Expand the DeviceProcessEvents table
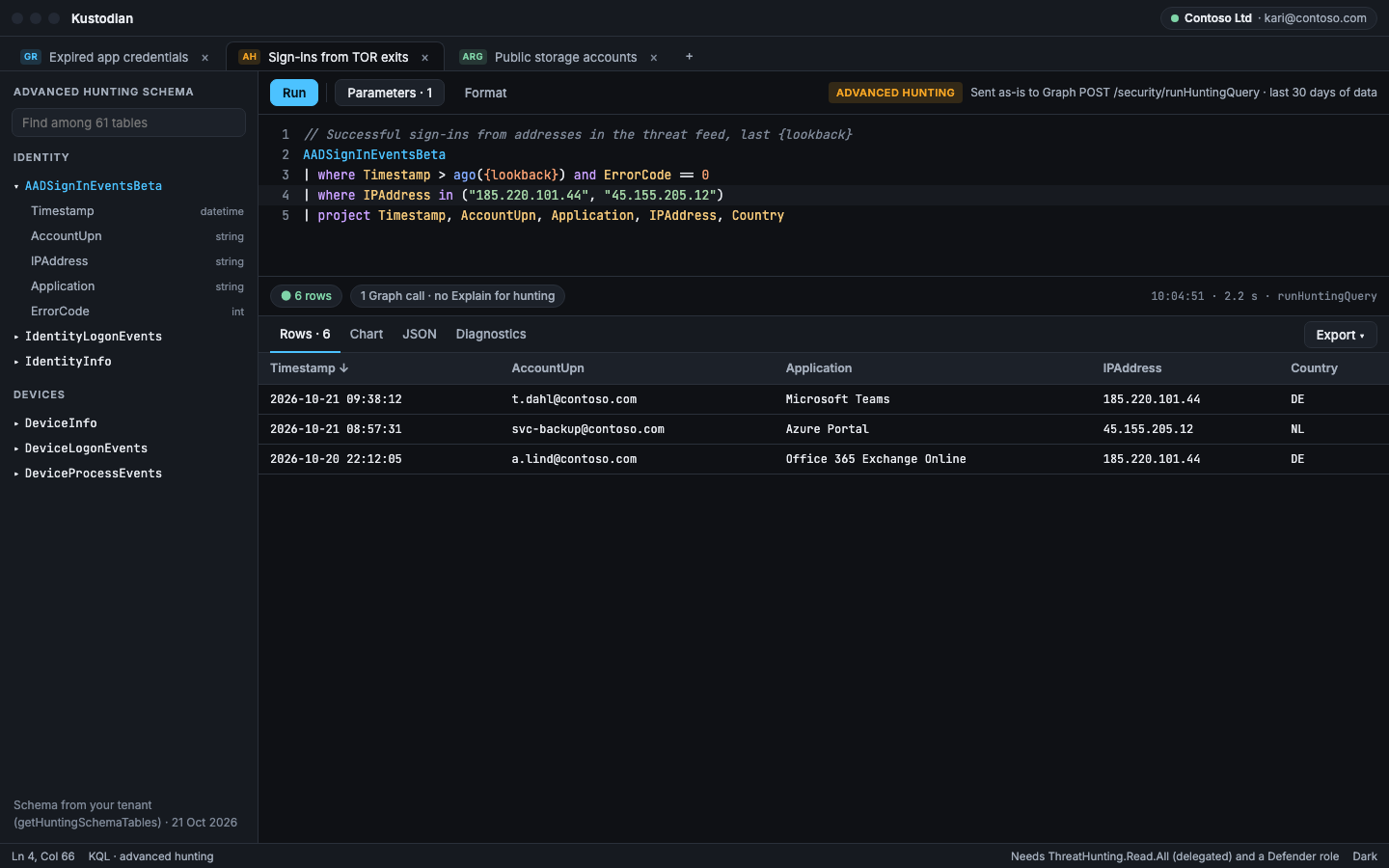 tap(16, 474)
